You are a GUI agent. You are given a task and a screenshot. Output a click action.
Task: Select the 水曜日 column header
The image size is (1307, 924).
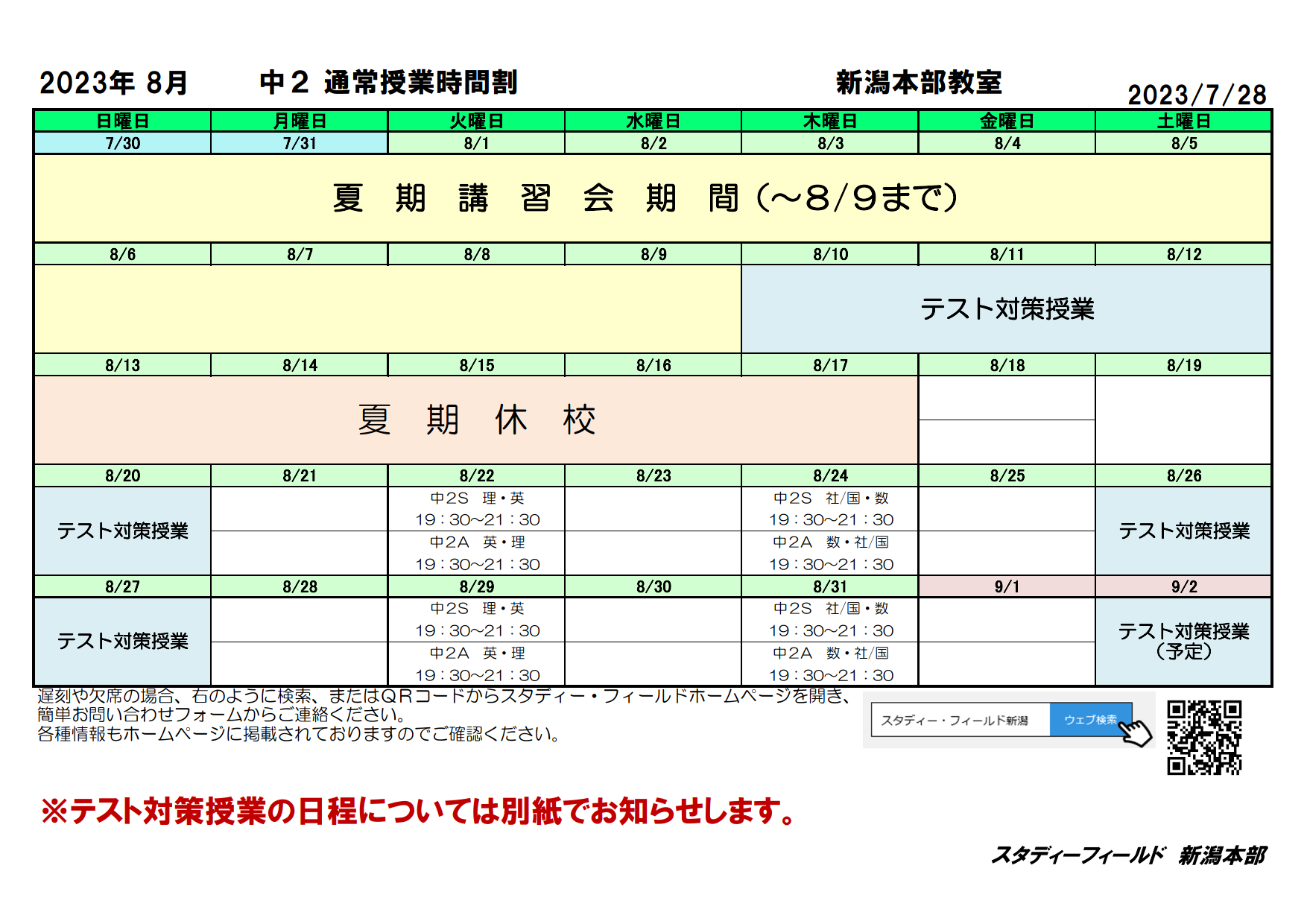click(653, 121)
